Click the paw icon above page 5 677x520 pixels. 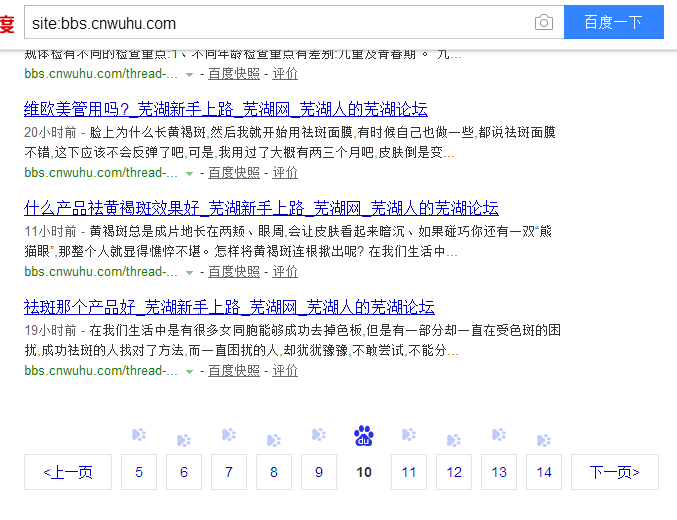click(x=139, y=435)
